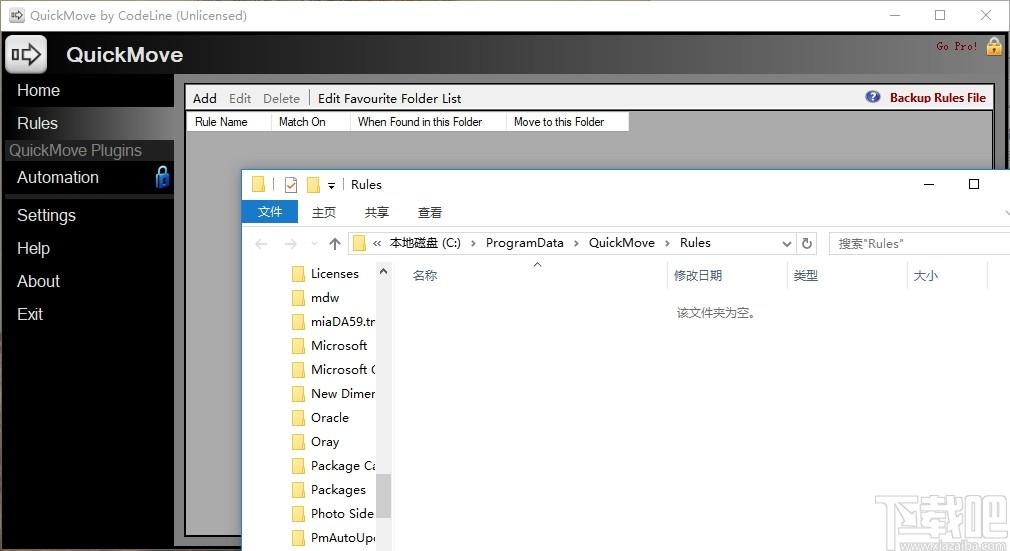Screen dimensions: 1010x551
Task: Click Move to this Folder header
Action: [567, 122]
